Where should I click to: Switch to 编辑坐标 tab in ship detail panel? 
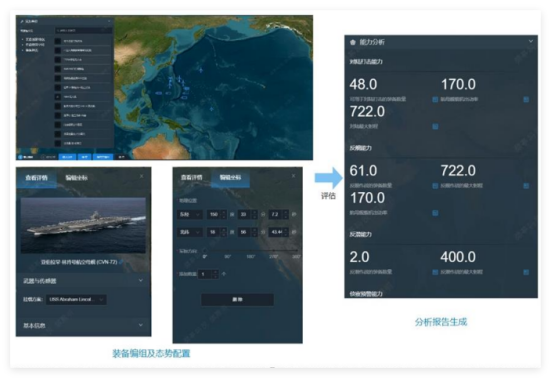click(x=76, y=178)
